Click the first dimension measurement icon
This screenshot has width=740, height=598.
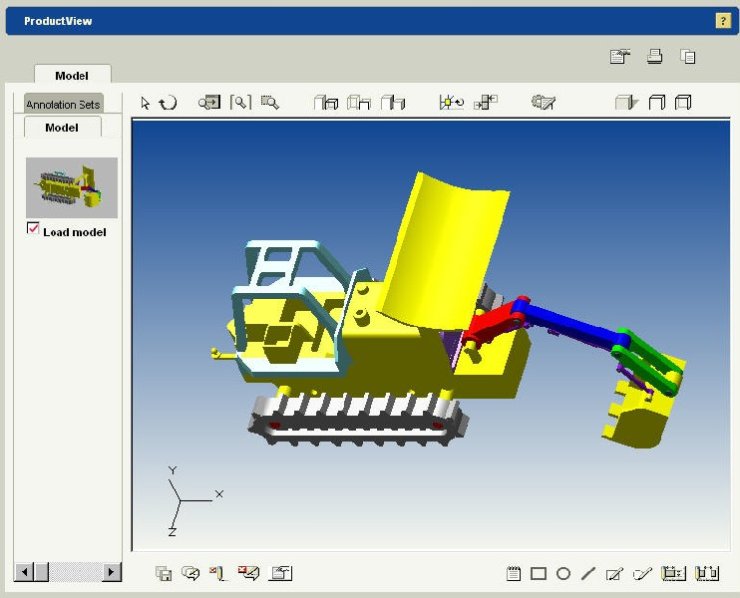coord(673,573)
